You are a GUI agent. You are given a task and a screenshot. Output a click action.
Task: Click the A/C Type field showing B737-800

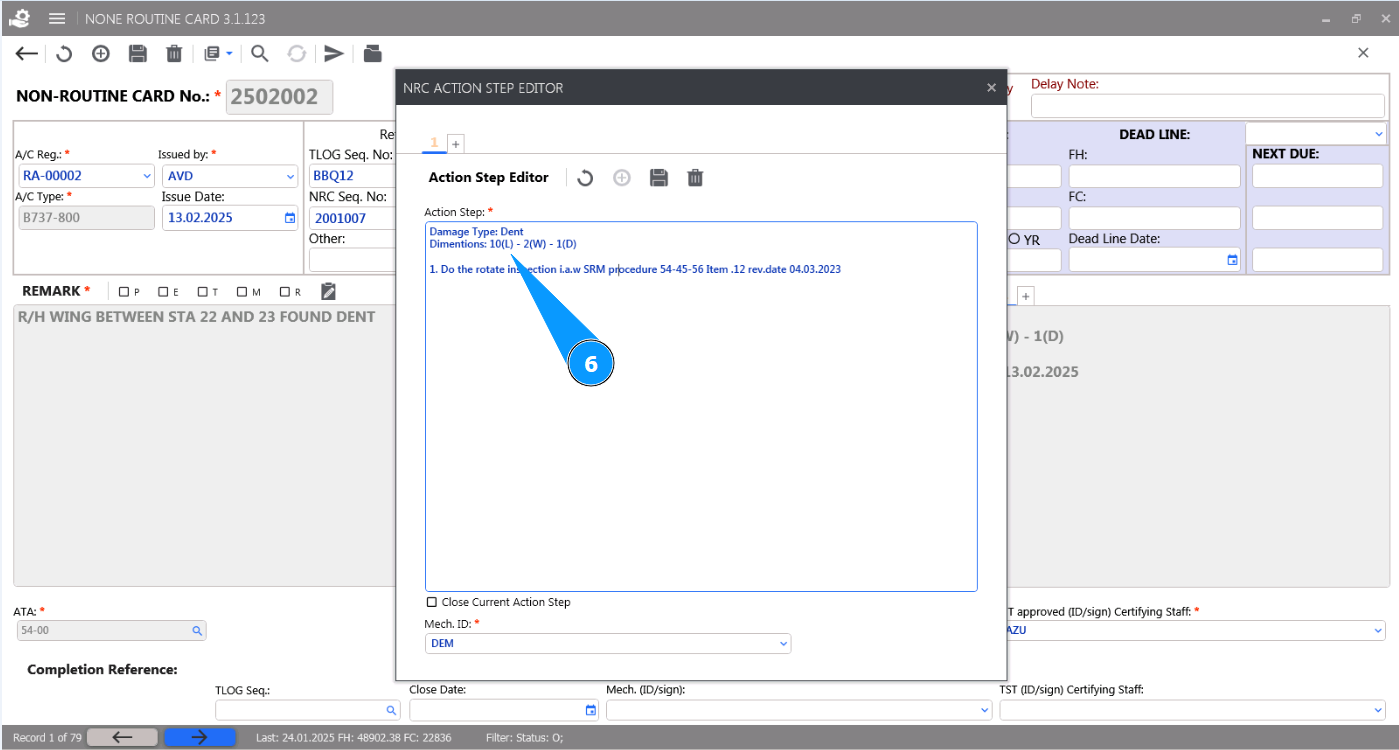click(85, 217)
